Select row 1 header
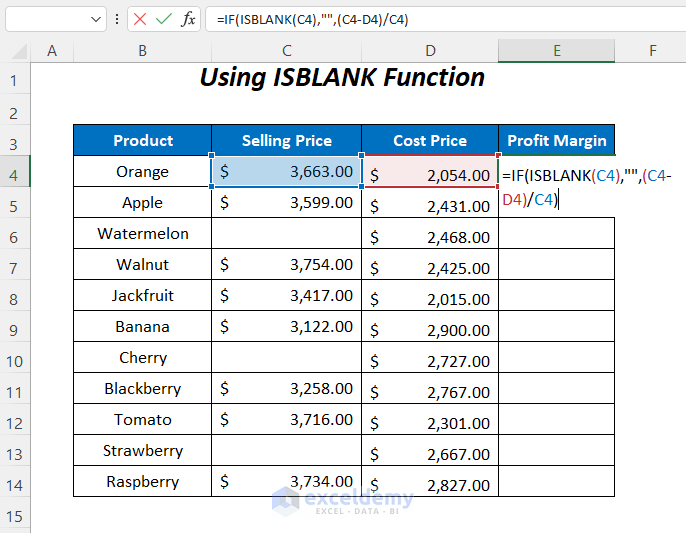The width and height of the screenshot is (686, 533). tap(15, 80)
